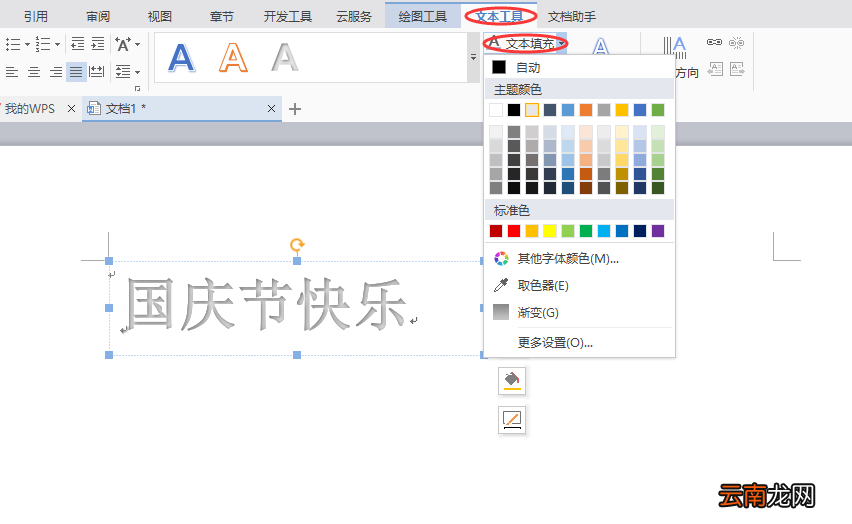Pick the white theme color swatch
Screen dimensions: 852x524
tap(496, 110)
